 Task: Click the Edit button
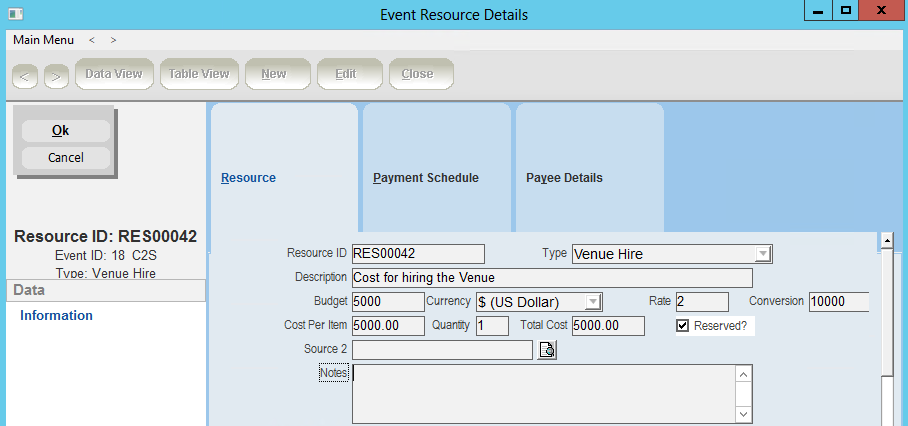pyautogui.click(x=350, y=74)
